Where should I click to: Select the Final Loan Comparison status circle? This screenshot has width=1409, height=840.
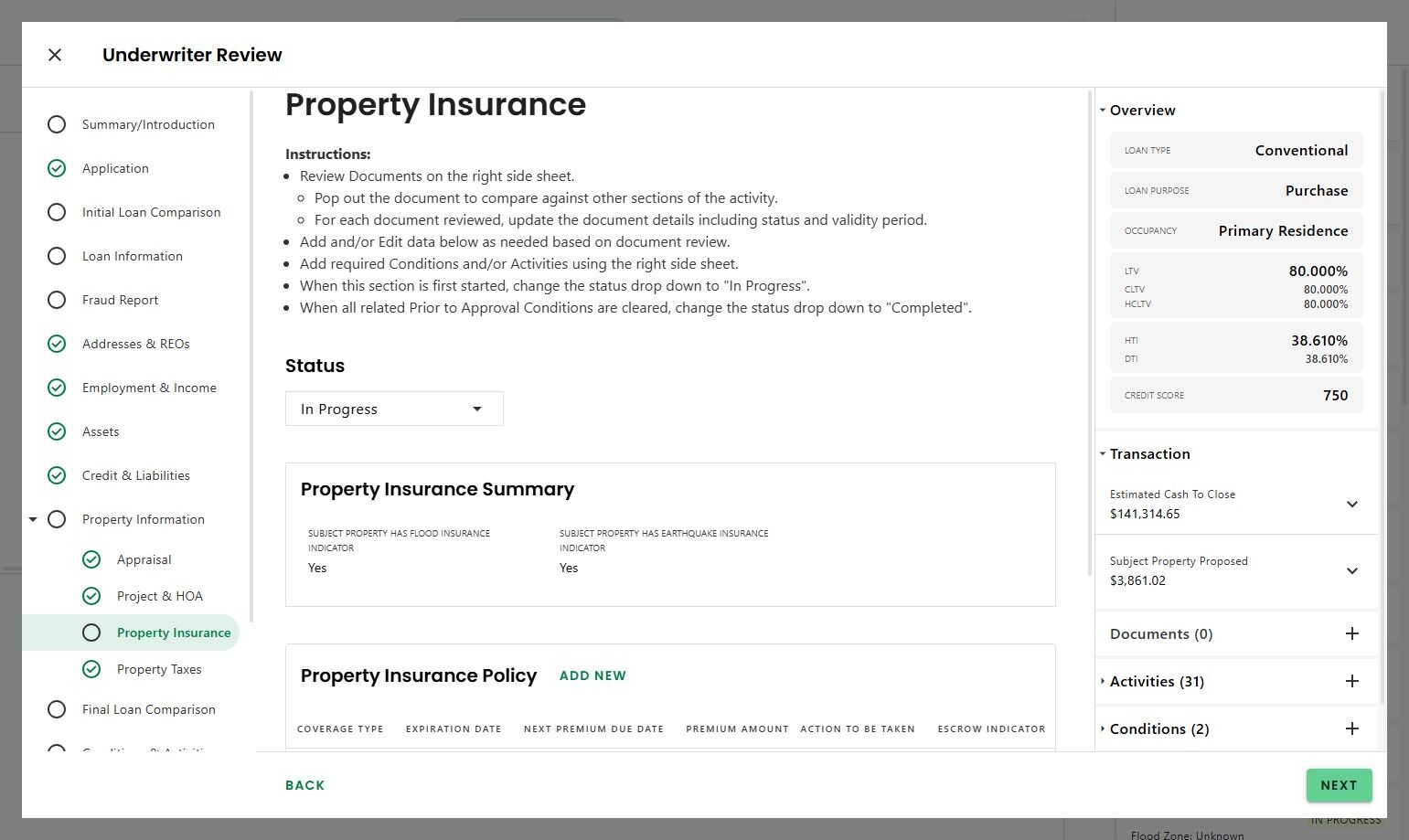(x=57, y=709)
